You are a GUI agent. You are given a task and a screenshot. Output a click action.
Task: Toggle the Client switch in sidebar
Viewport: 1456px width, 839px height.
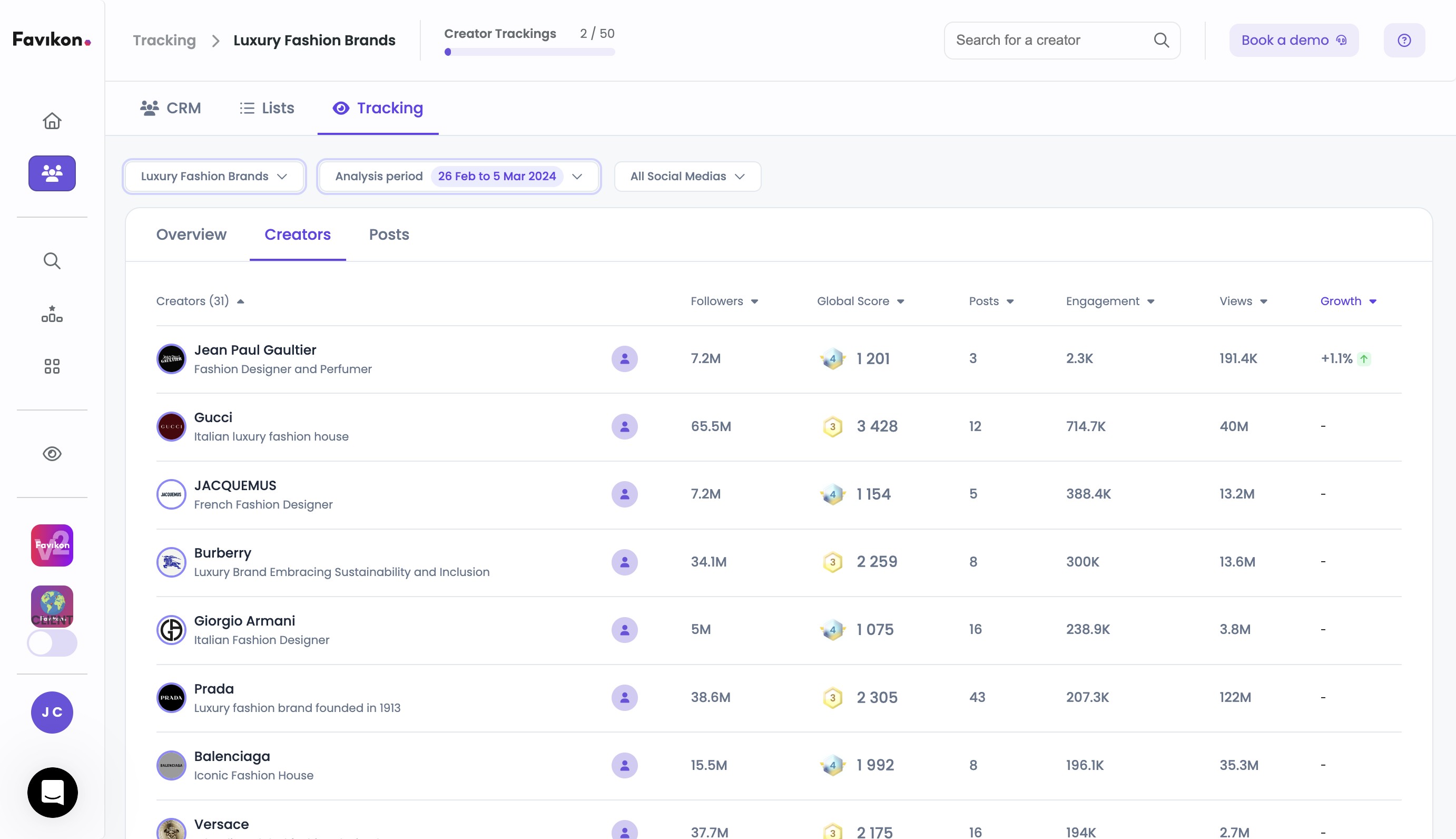coord(52,643)
